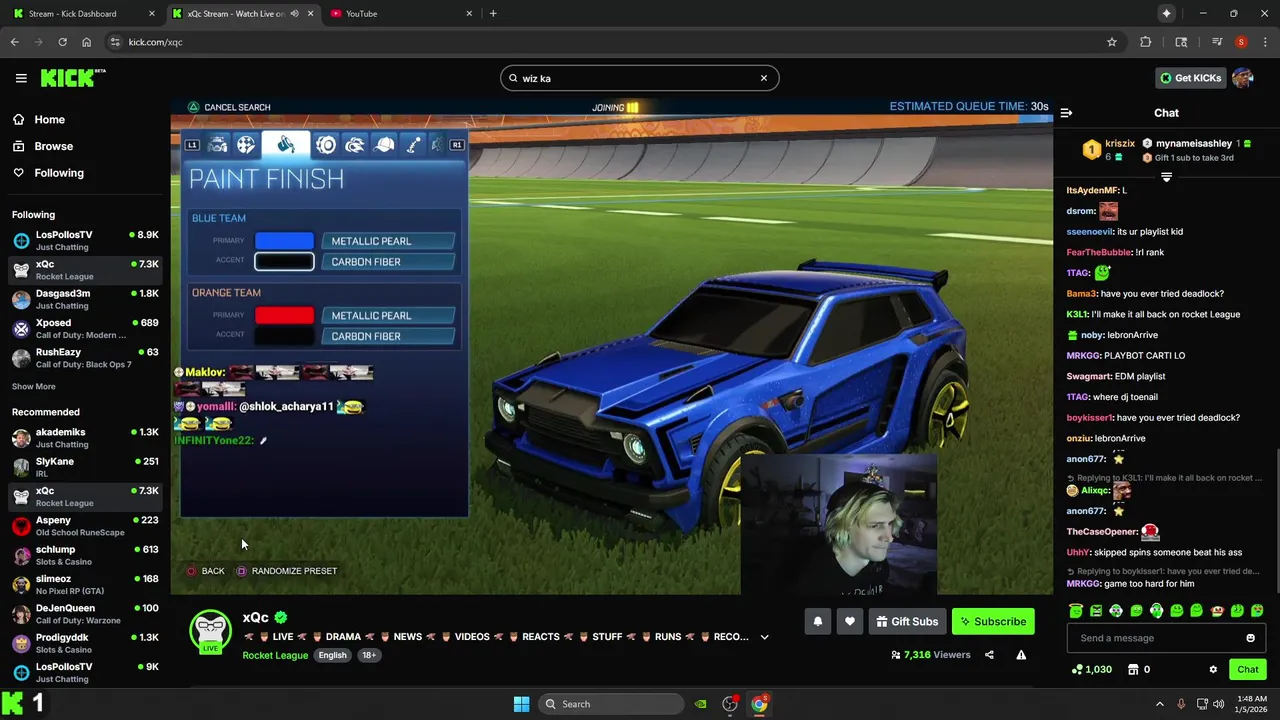Reload the page
The width and height of the screenshot is (1280, 720).
click(62, 42)
